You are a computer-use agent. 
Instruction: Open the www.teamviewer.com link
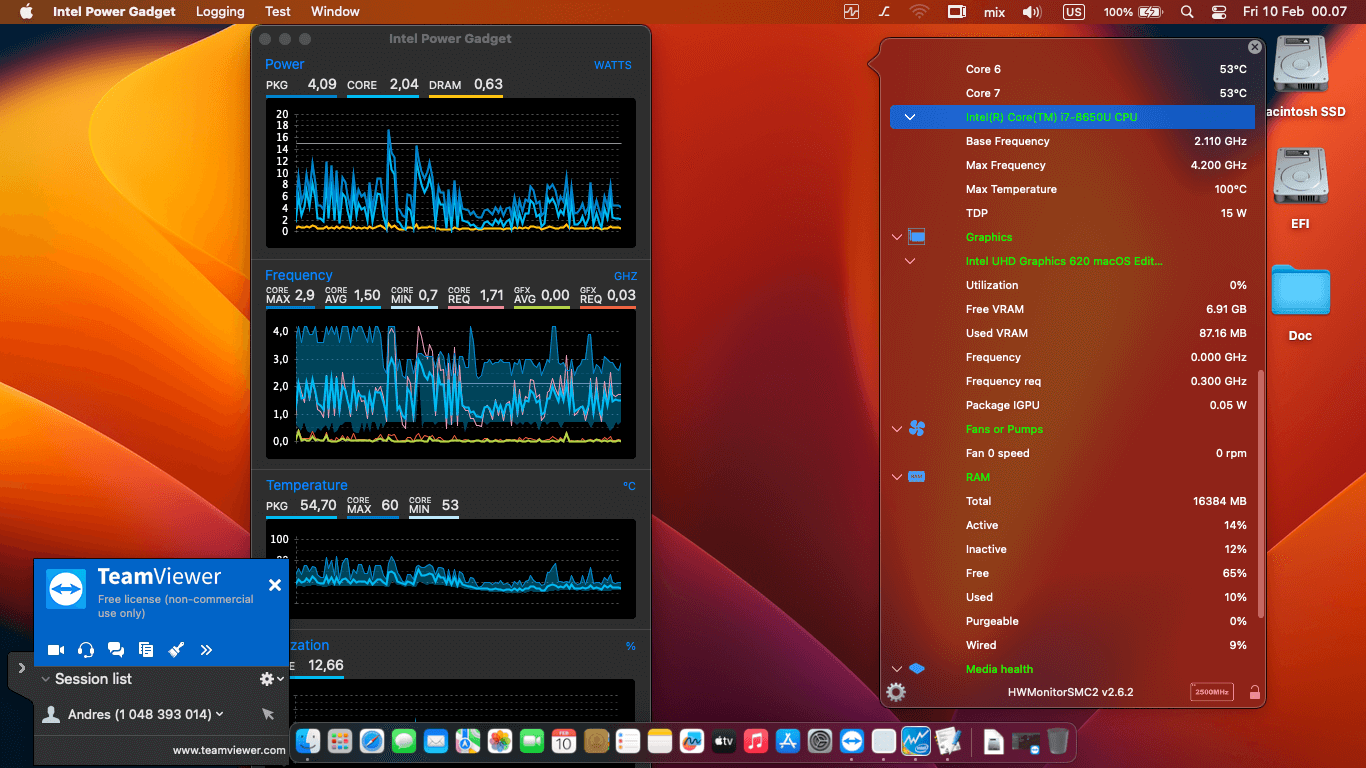tap(229, 750)
